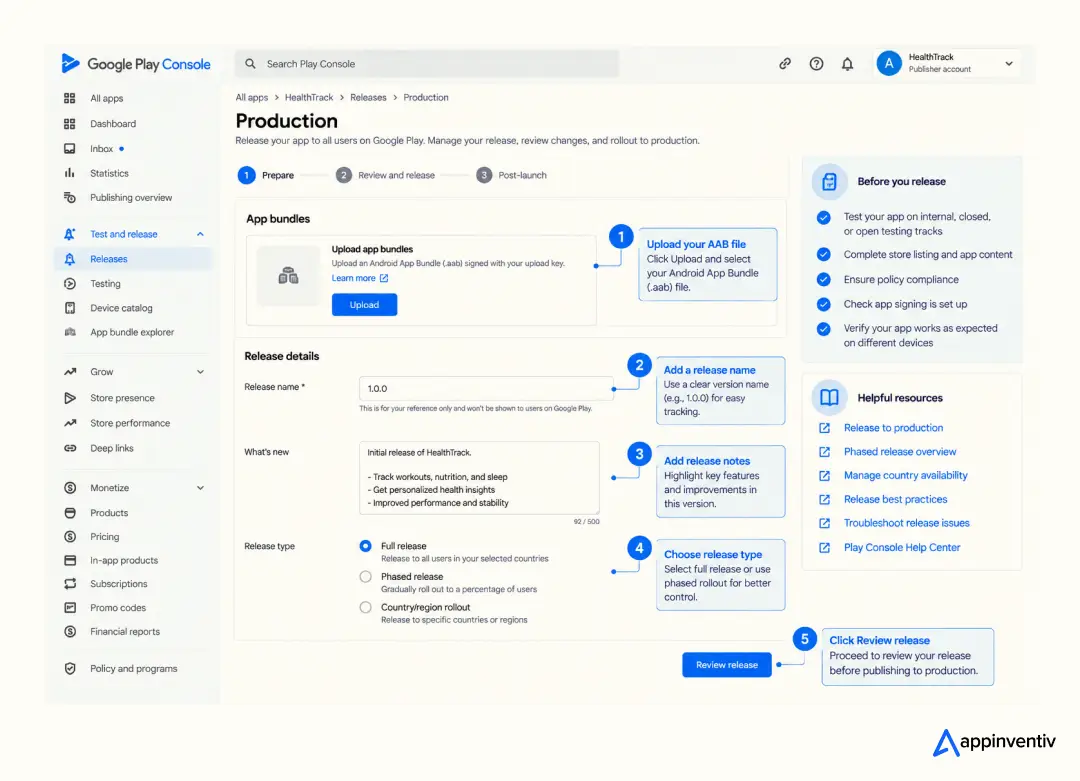Go to the Review and release step
Viewport: 1080px width, 781px height.
click(x=385, y=176)
